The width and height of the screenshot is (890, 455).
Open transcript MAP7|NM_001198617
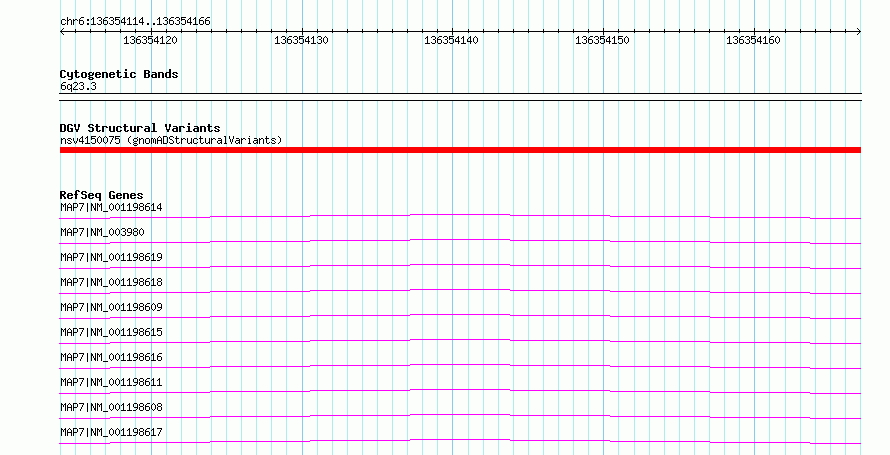111,432
